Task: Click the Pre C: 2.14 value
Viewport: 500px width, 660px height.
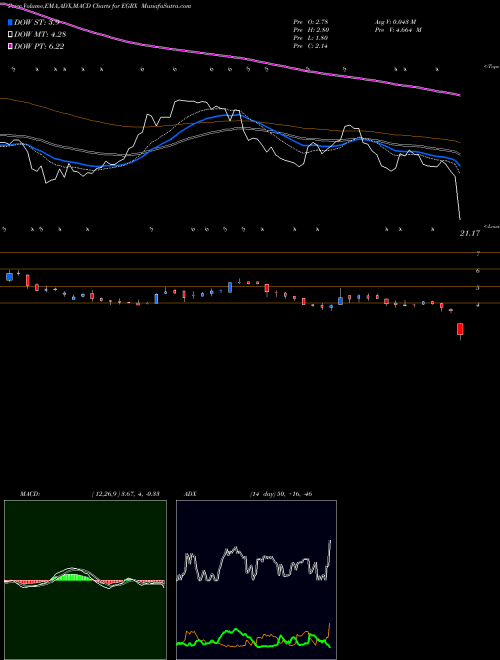Action: [311, 46]
